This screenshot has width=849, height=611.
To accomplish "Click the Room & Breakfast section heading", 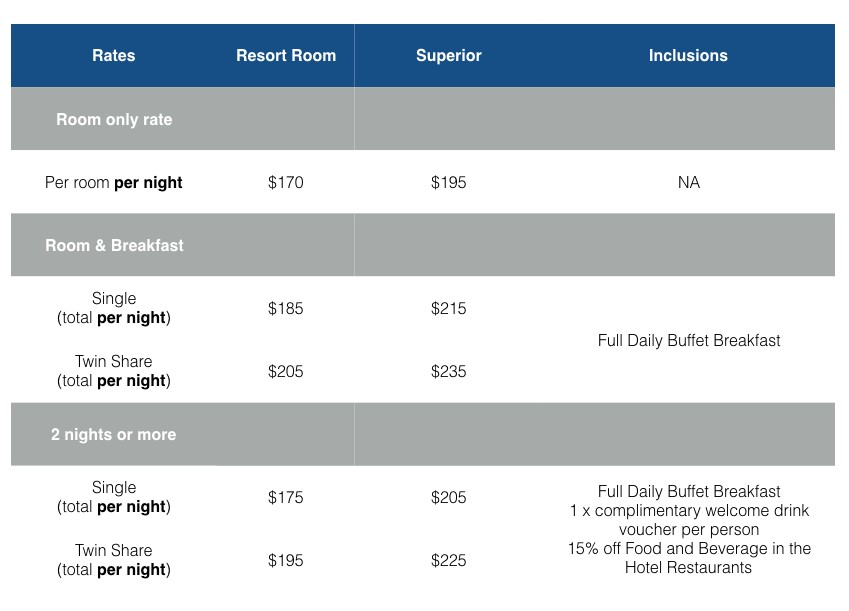I will (x=114, y=245).
